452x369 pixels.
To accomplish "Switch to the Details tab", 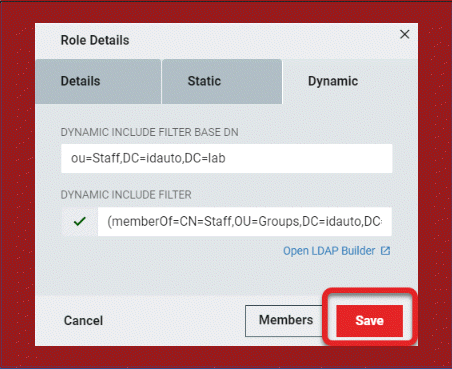I will pyautogui.click(x=98, y=81).
